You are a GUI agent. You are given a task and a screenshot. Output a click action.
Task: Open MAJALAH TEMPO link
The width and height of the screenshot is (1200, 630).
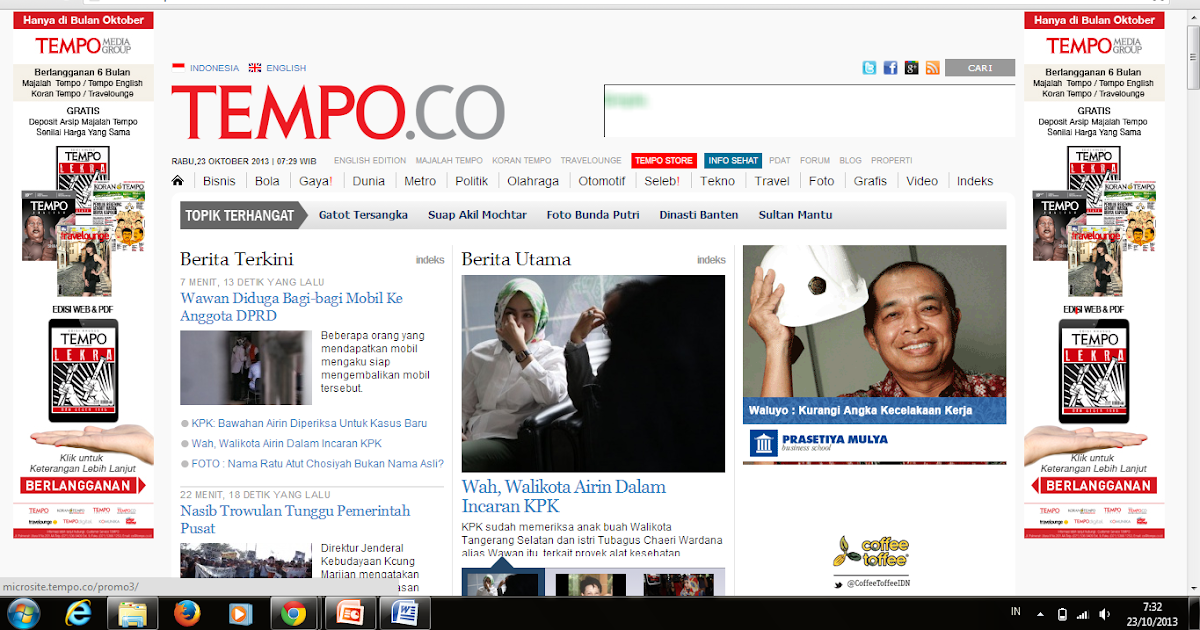(449, 160)
